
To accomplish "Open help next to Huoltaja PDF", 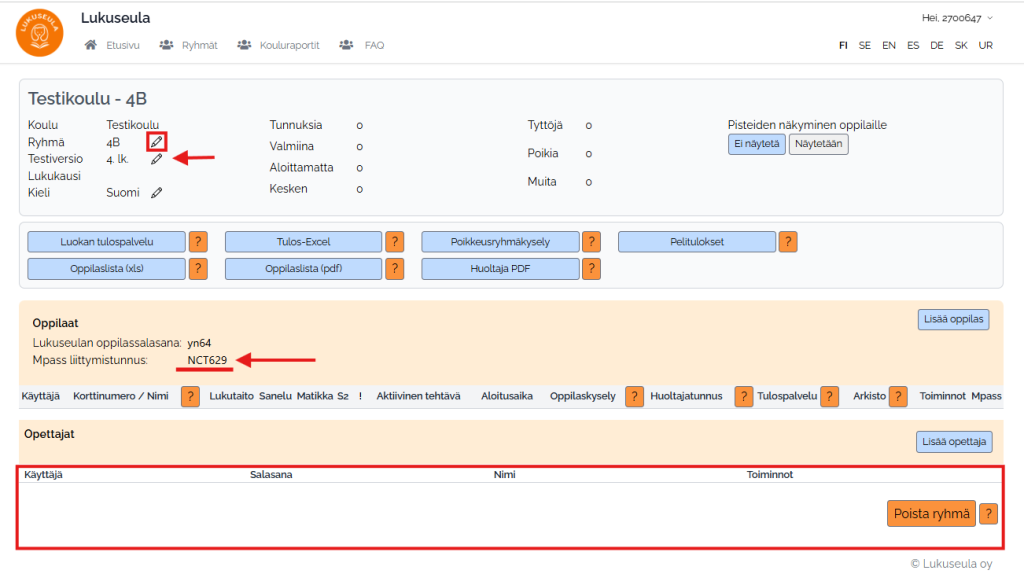I will (x=592, y=268).
